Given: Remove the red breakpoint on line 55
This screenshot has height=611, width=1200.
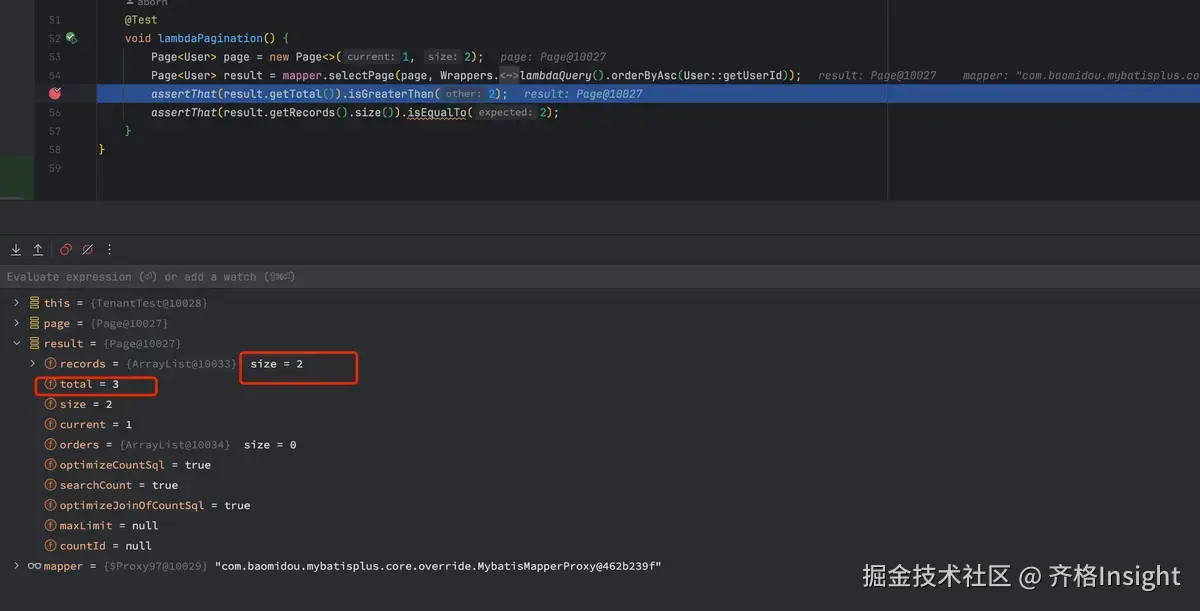Looking at the screenshot, I should [55, 93].
